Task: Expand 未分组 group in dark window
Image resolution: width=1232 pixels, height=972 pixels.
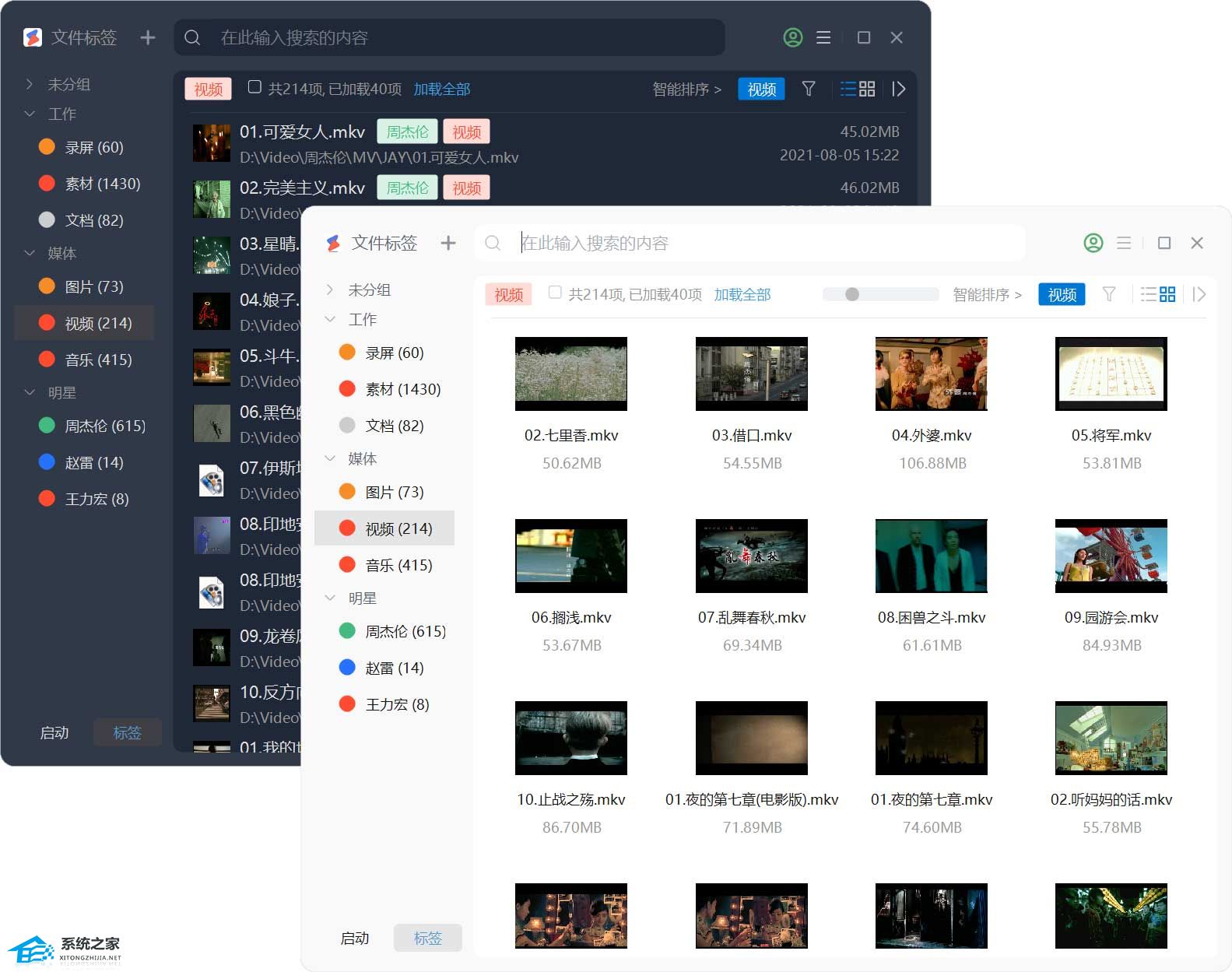Action: (30, 84)
